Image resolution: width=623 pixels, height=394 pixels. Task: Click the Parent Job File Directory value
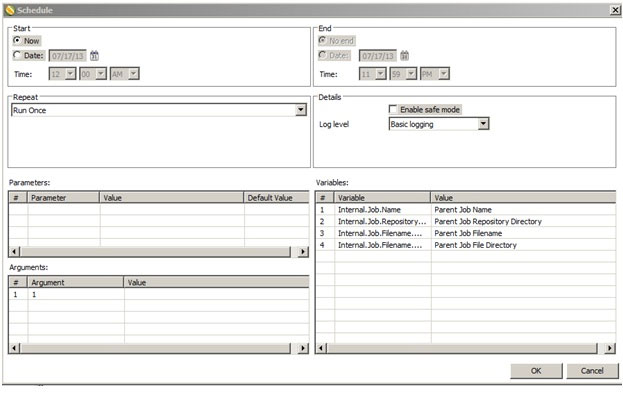tap(475, 245)
